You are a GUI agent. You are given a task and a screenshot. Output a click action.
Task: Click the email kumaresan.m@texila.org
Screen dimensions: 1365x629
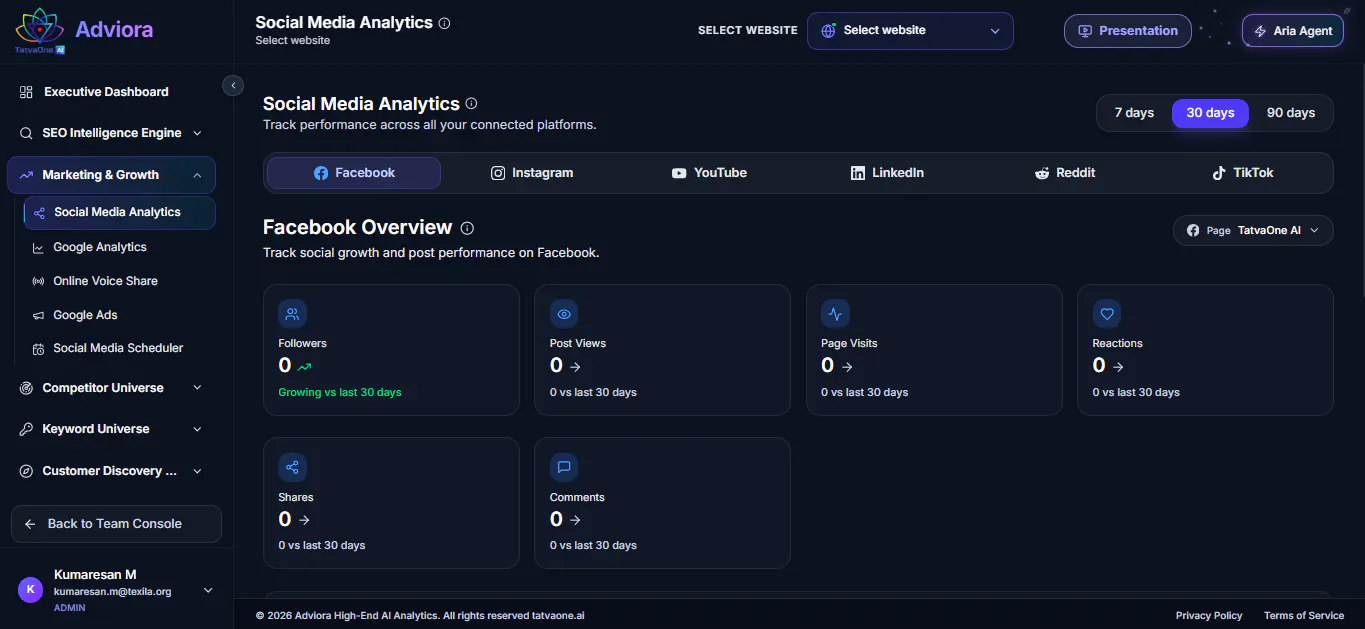[112, 592]
